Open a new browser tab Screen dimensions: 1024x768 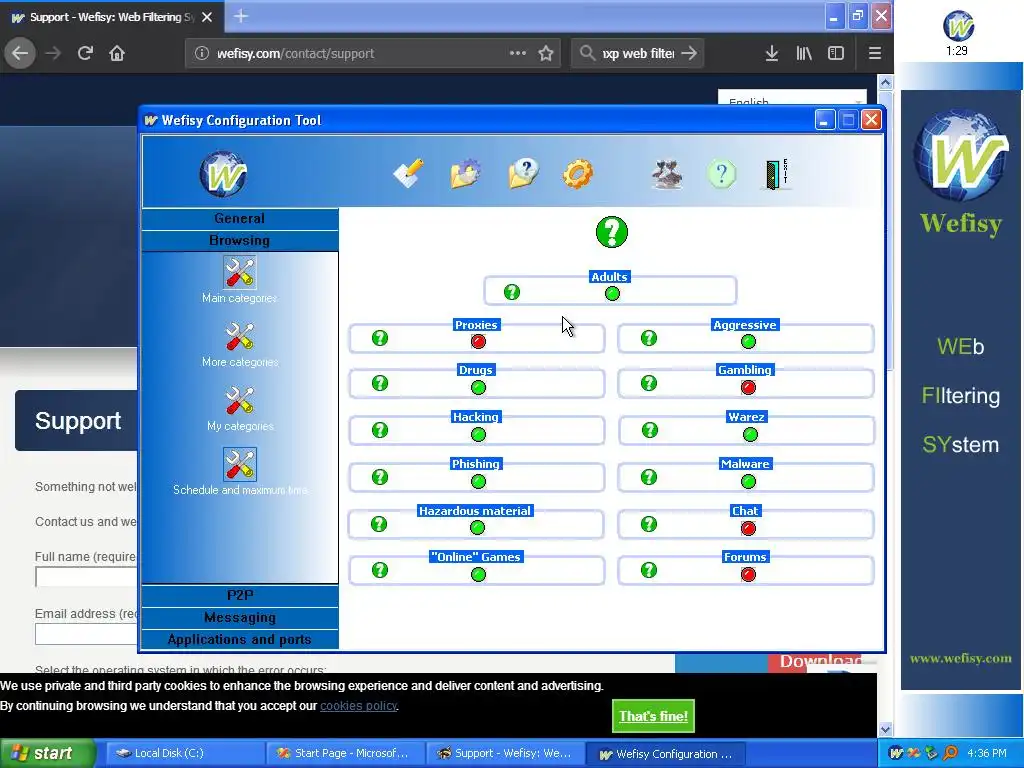(x=241, y=16)
